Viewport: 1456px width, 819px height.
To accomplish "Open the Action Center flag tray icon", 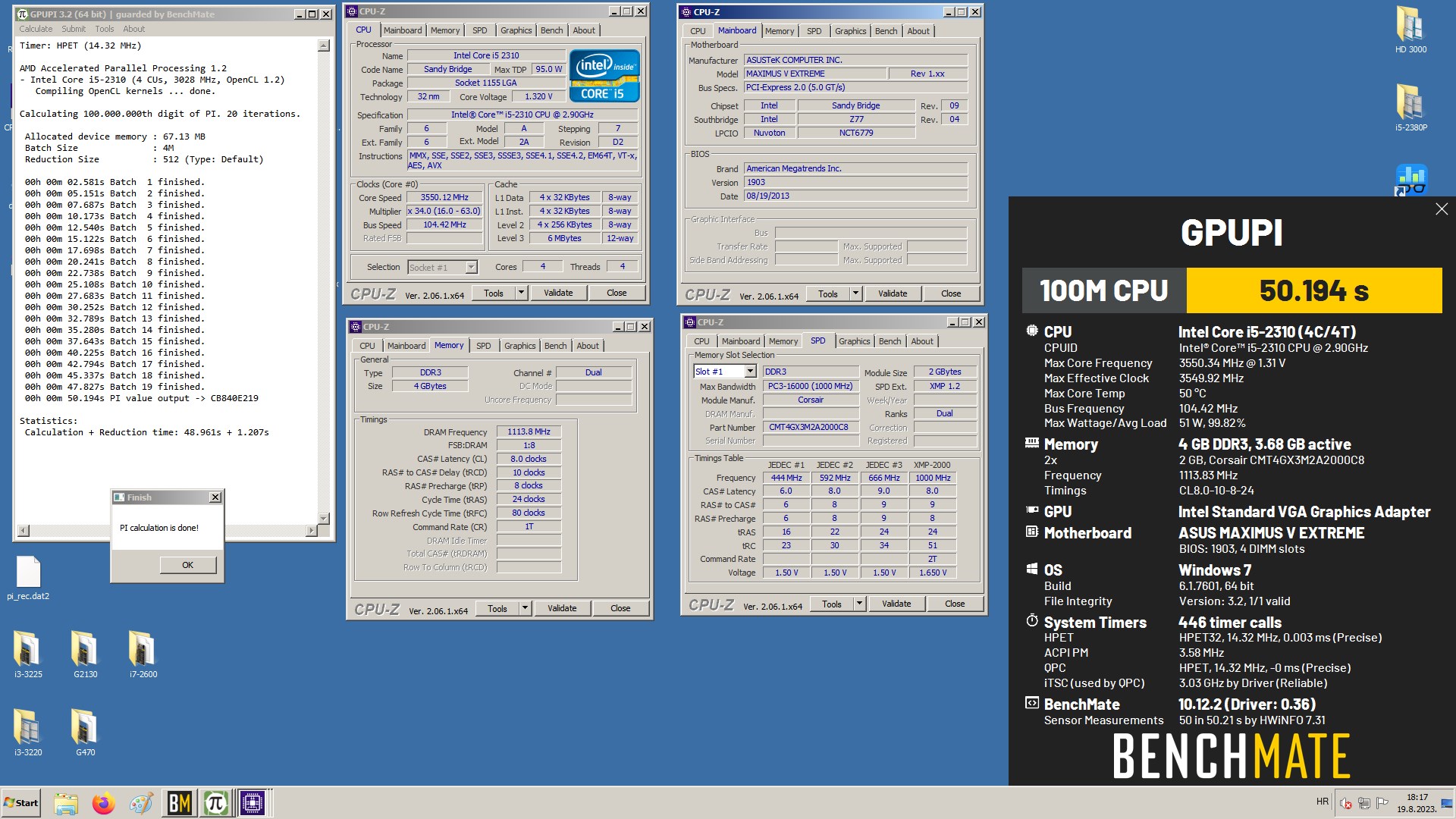I will click(x=1382, y=803).
